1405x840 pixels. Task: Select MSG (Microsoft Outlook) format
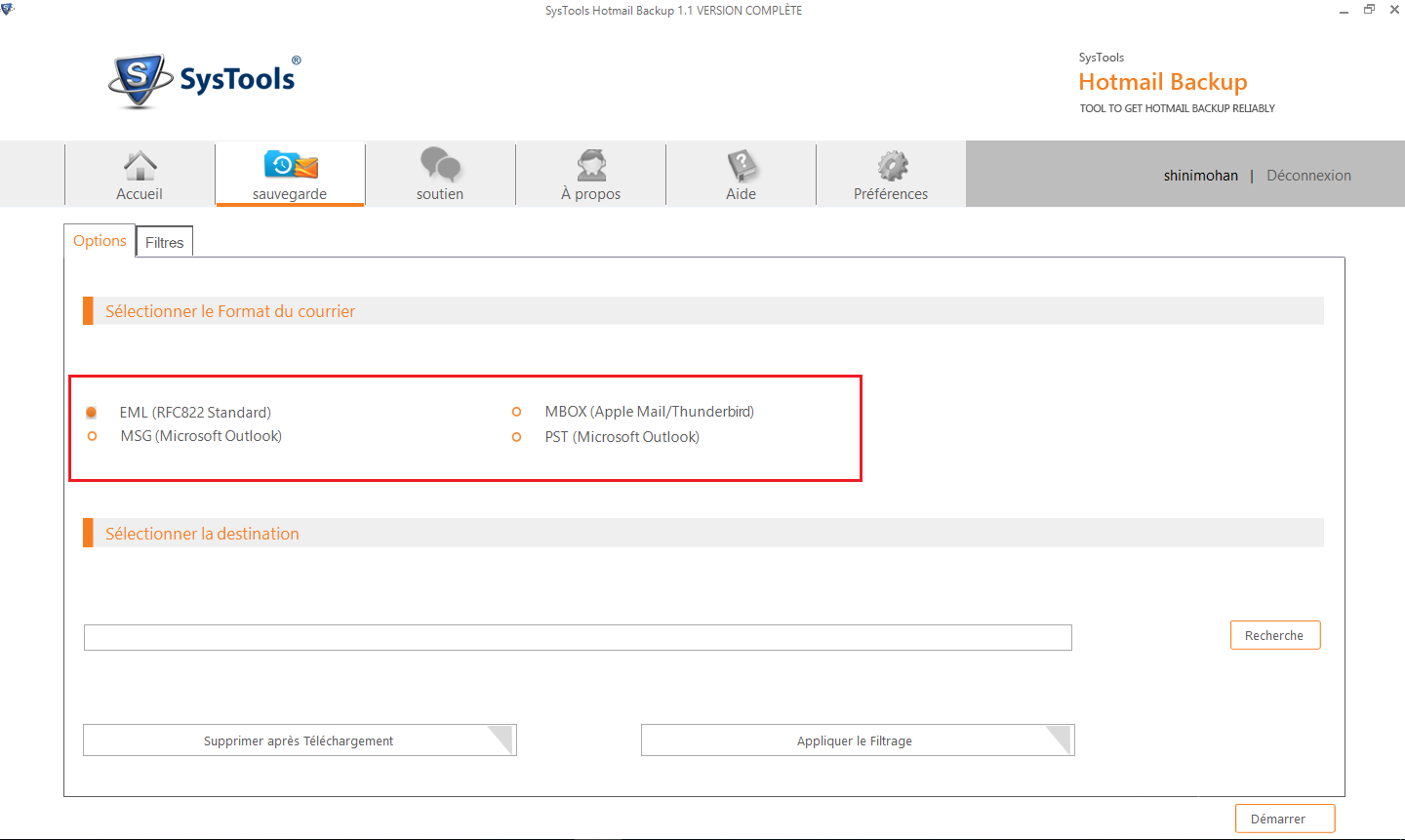click(x=92, y=436)
